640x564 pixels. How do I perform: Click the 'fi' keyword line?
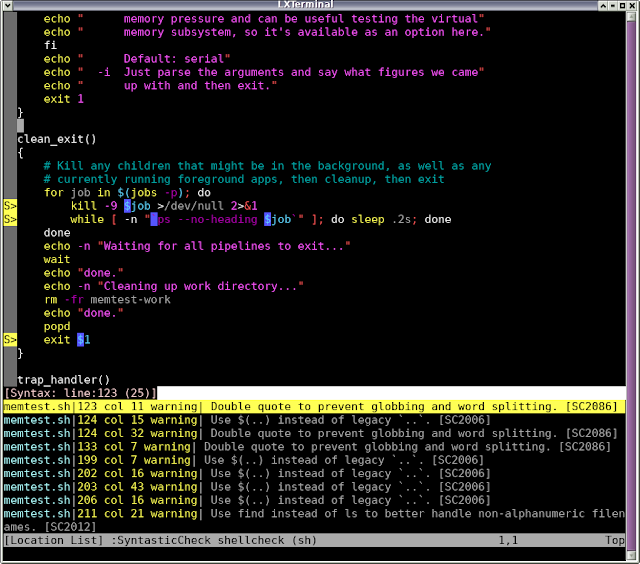(50, 45)
